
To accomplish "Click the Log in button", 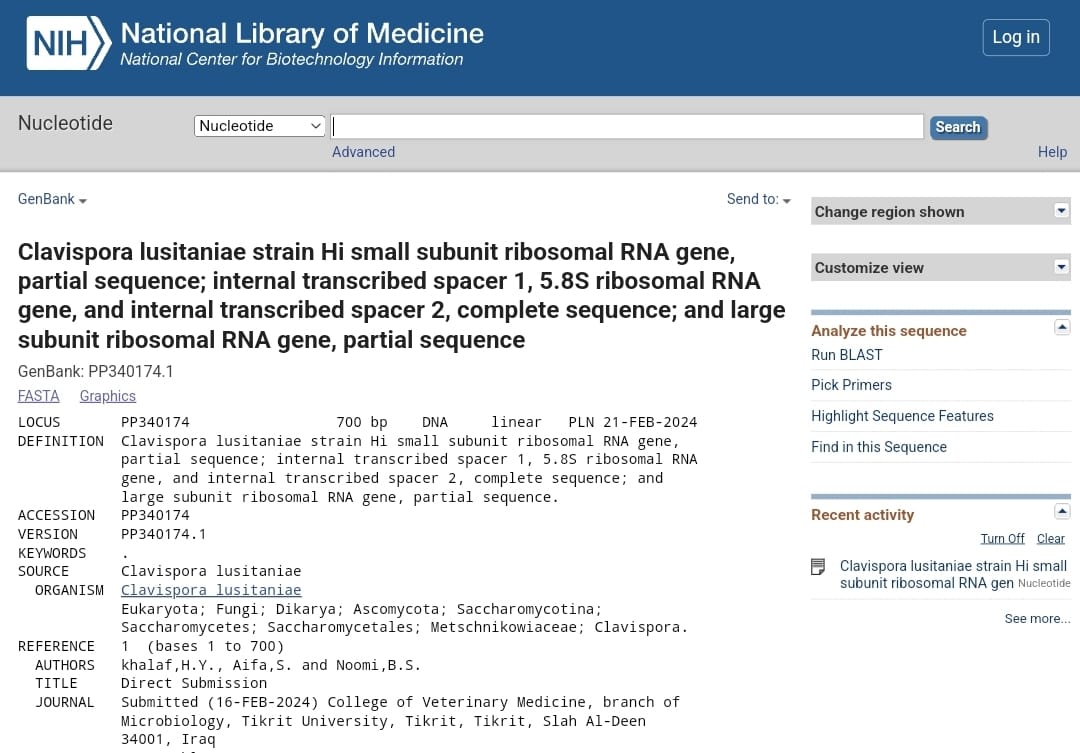I will click(x=1015, y=38).
